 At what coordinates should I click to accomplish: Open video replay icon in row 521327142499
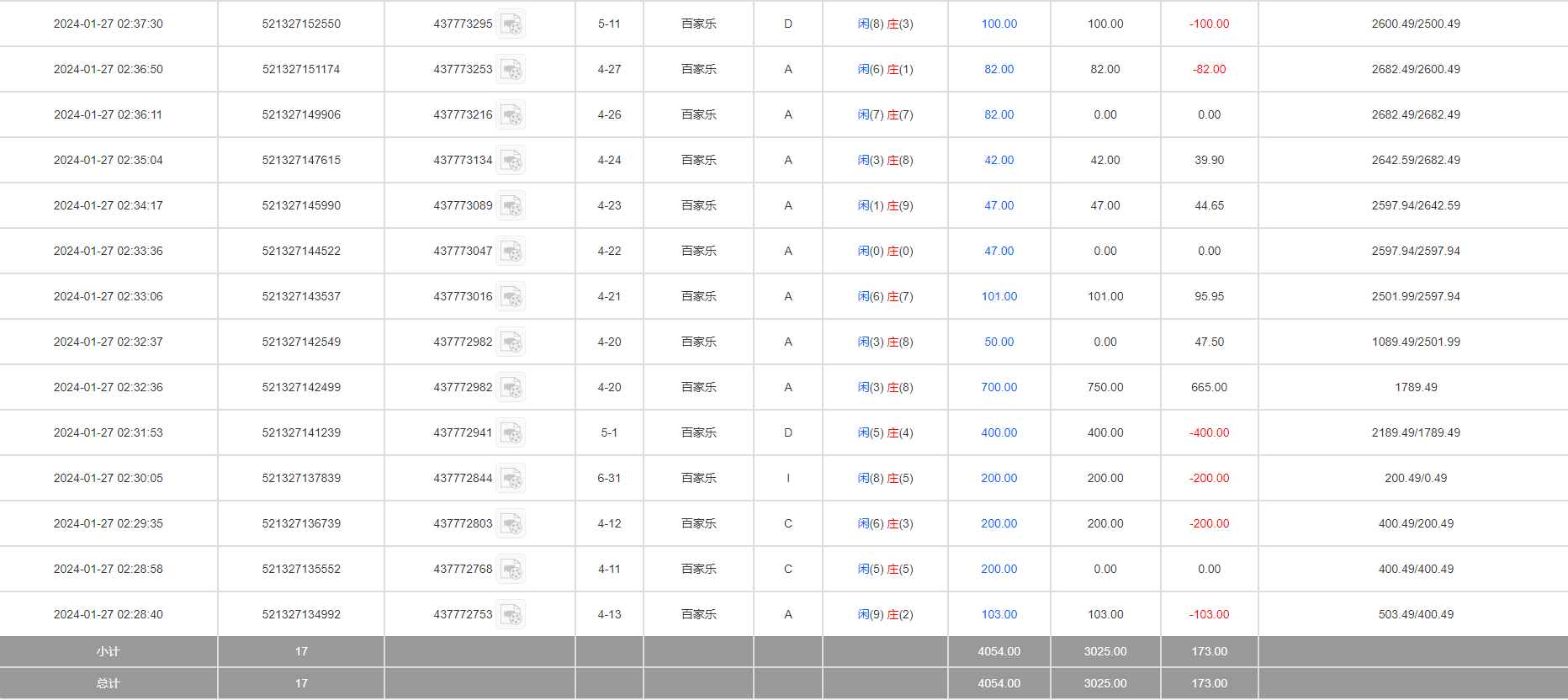pyautogui.click(x=511, y=387)
